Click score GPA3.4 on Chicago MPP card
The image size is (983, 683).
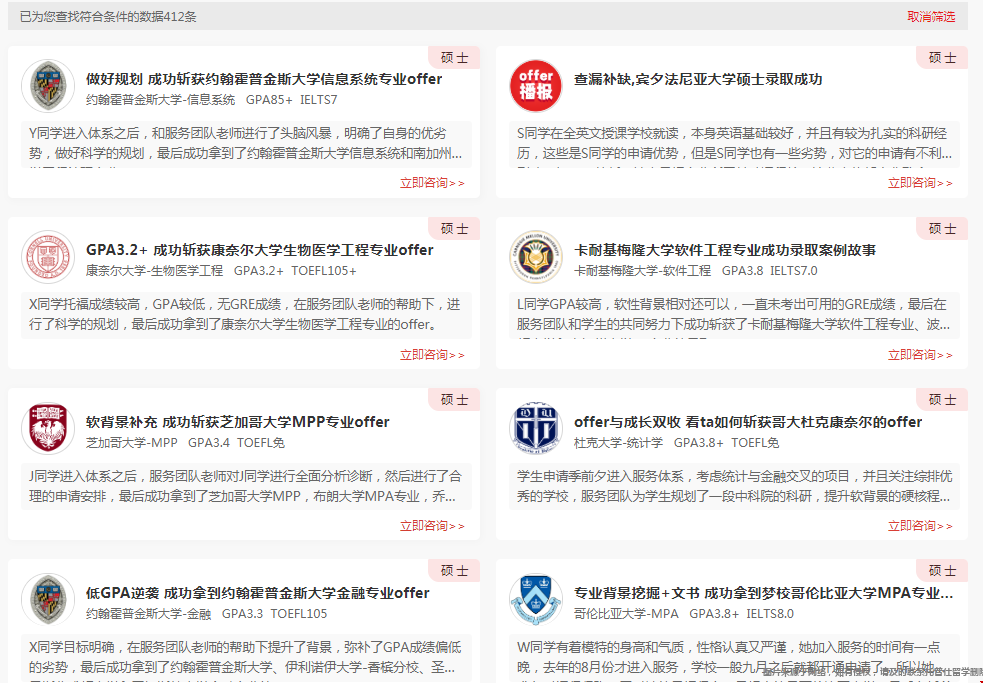(209, 443)
